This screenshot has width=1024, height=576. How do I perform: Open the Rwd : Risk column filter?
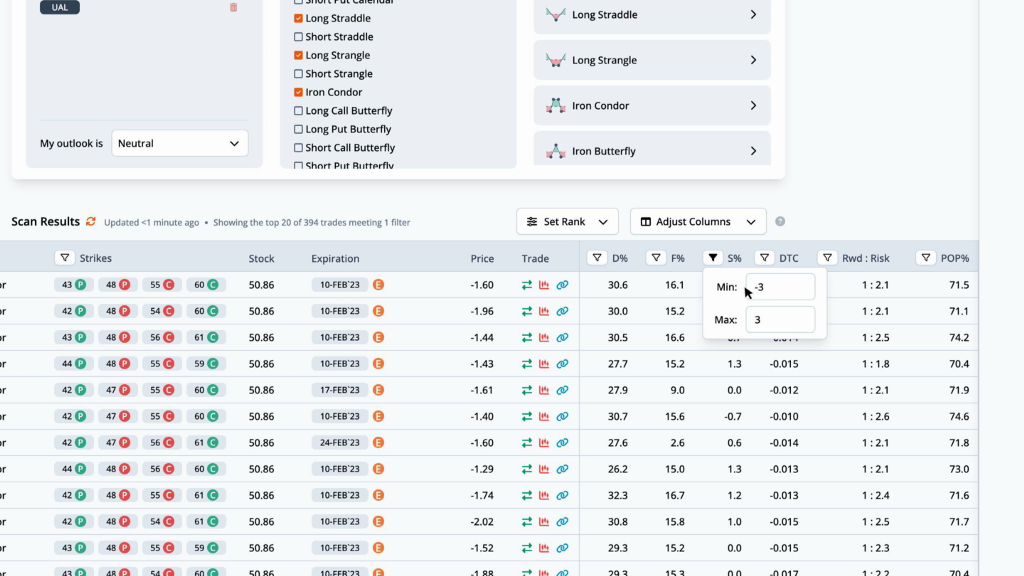click(827, 258)
